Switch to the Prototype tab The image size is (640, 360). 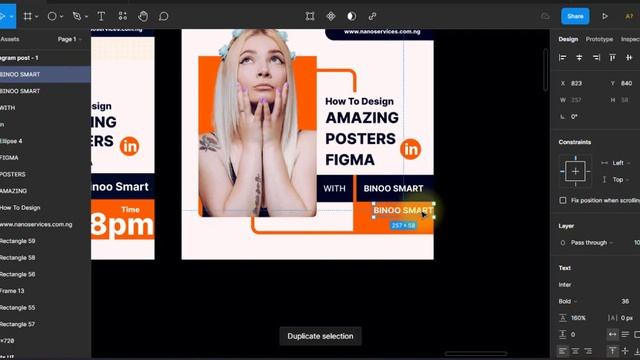point(599,39)
